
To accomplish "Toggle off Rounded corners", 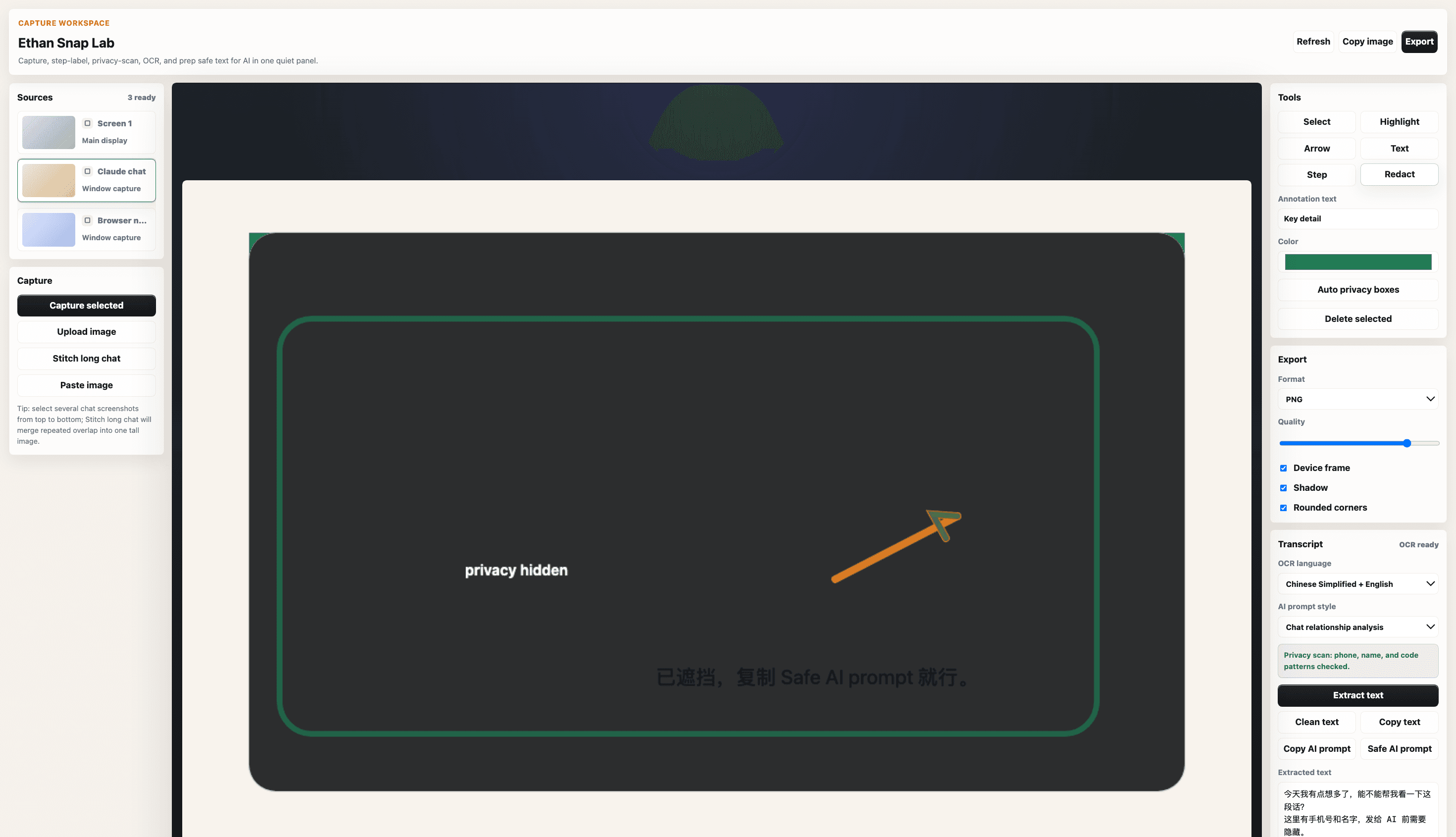I will [1283, 508].
